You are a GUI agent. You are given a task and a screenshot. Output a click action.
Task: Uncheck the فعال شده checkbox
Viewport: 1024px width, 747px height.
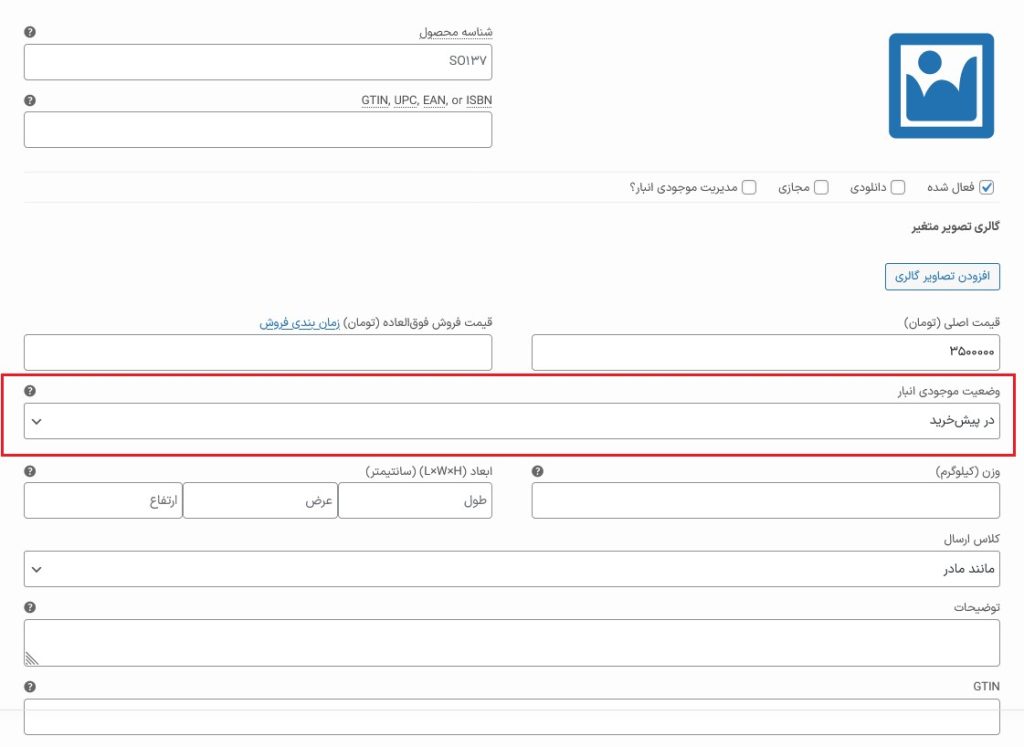click(x=987, y=187)
